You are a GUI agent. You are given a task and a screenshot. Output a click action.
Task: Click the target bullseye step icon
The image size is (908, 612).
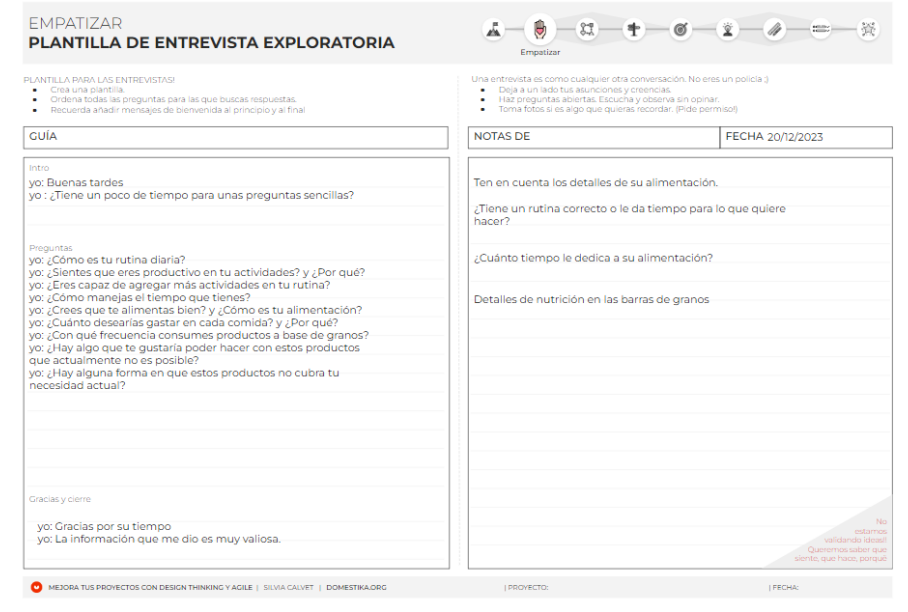(x=681, y=30)
